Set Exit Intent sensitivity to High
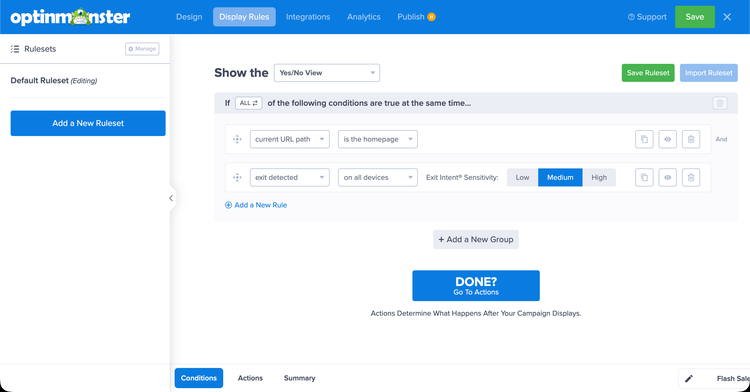The width and height of the screenshot is (750, 392). [599, 177]
